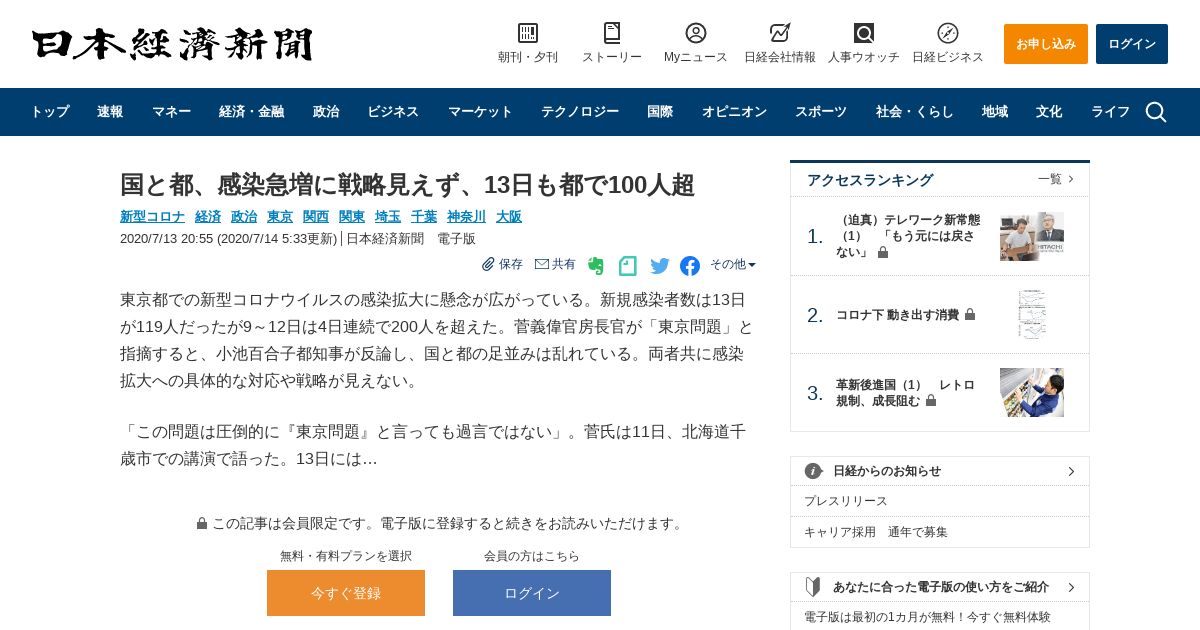1200x630 pixels.
Task: Open the 朝刊・夕刊 newspaper icon
Action: point(528,33)
